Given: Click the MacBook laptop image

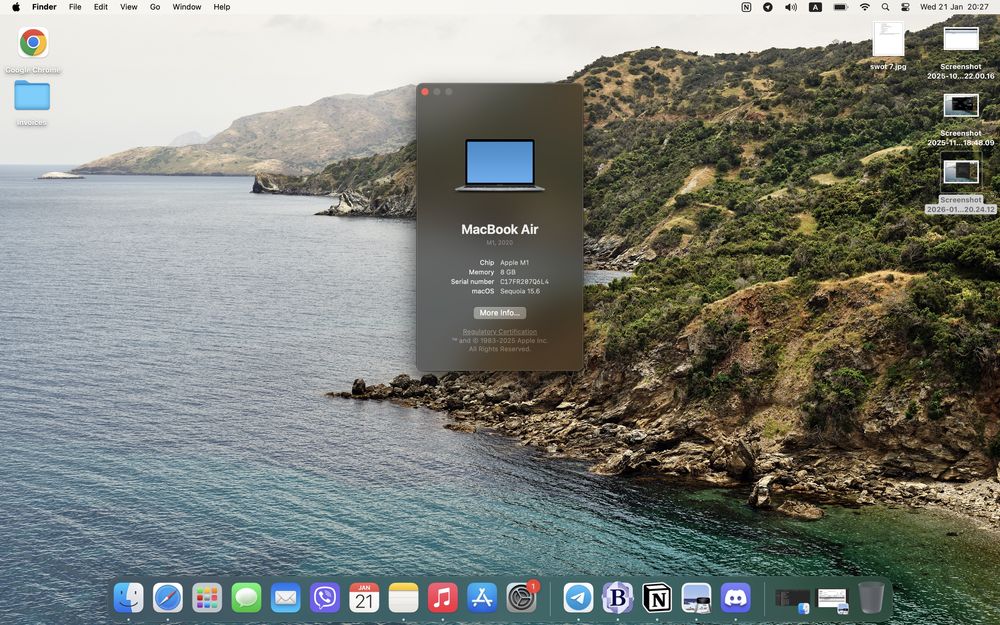Looking at the screenshot, I should (x=499, y=165).
